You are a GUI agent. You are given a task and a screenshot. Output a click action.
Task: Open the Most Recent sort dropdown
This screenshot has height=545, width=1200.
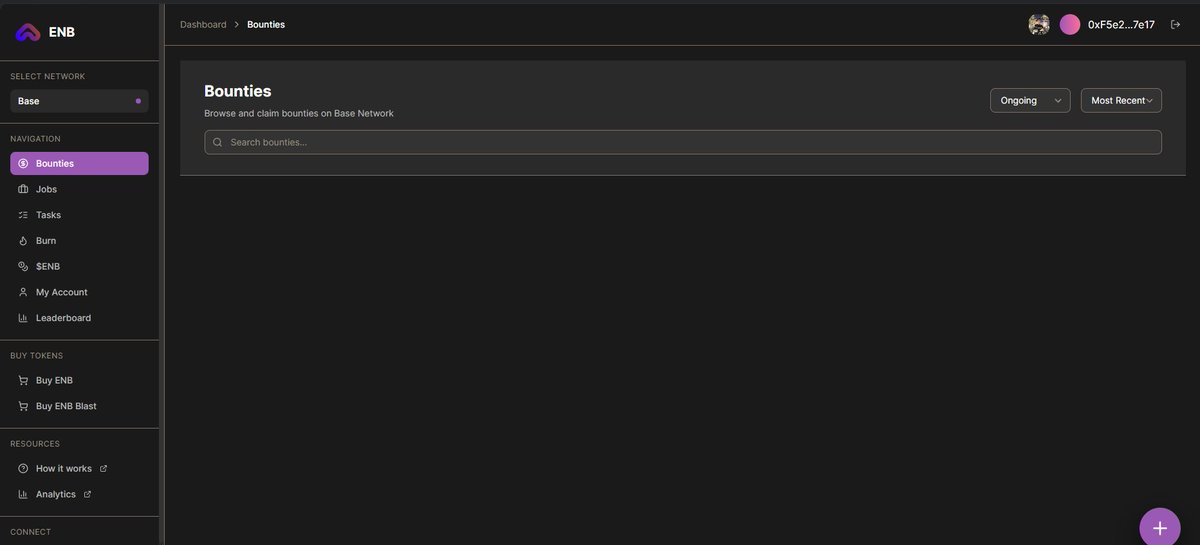[x=1121, y=100]
